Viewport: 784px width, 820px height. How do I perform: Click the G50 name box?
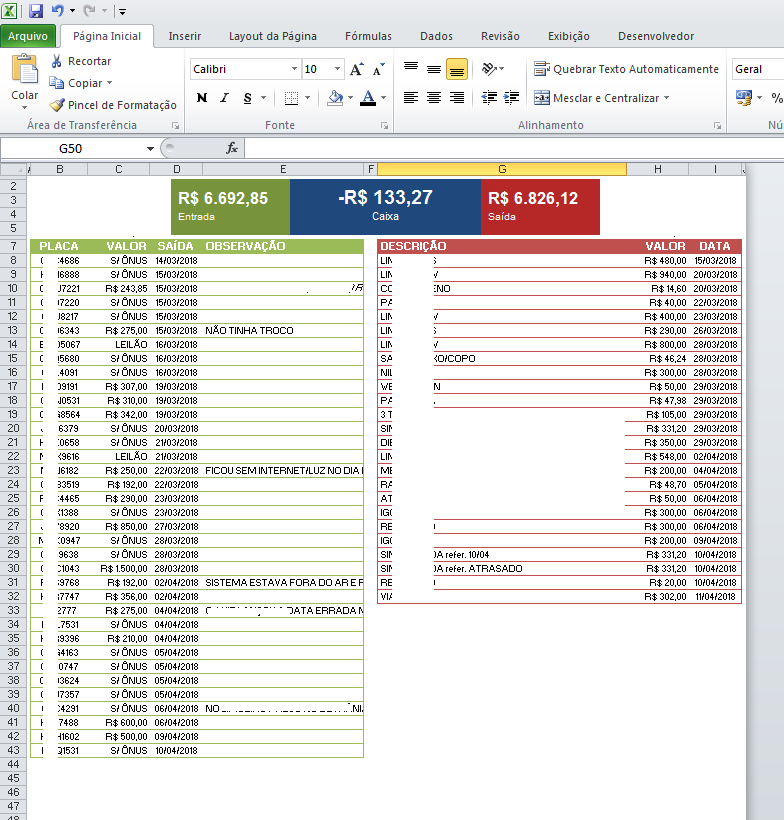[x=72, y=149]
